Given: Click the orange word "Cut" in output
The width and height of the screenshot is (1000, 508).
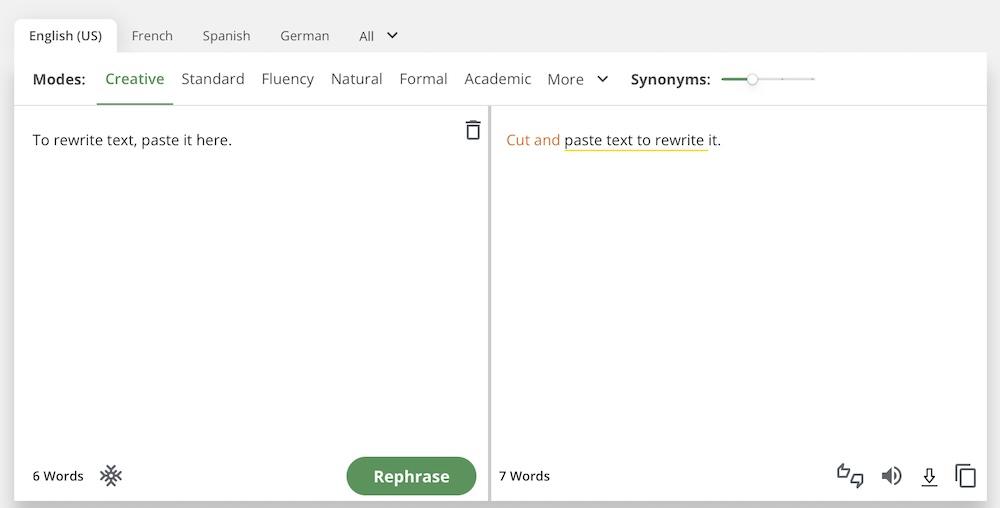Looking at the screenshot, I should (x=517, y=140).
